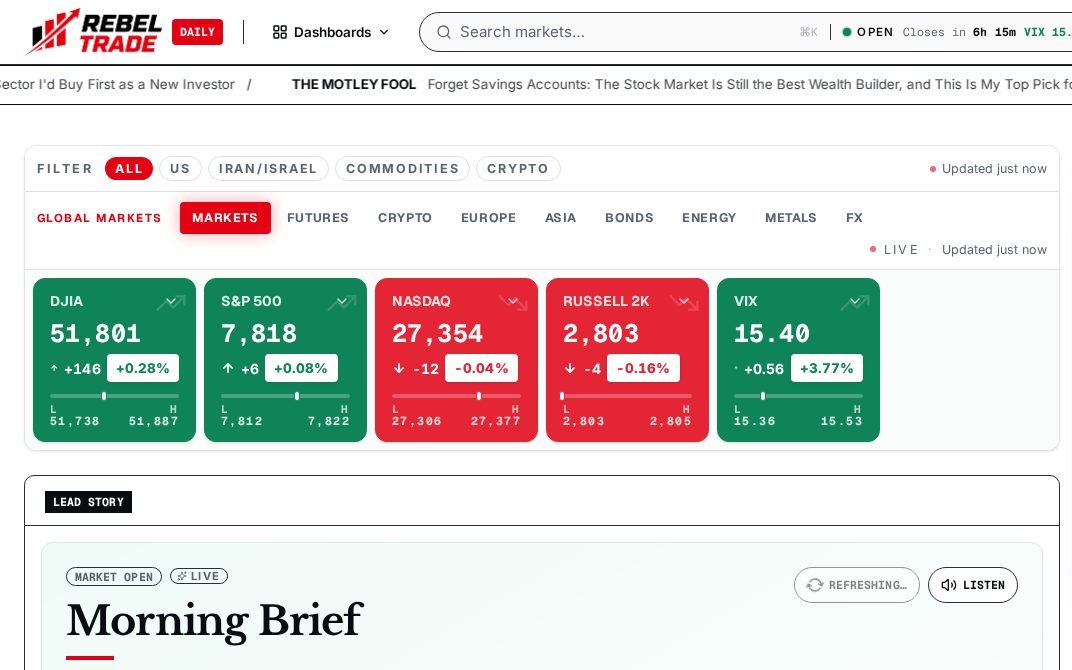This screenshot has height=670, width=1072.
Task: Enable the Commodities filter
Action: click(402, 169)
